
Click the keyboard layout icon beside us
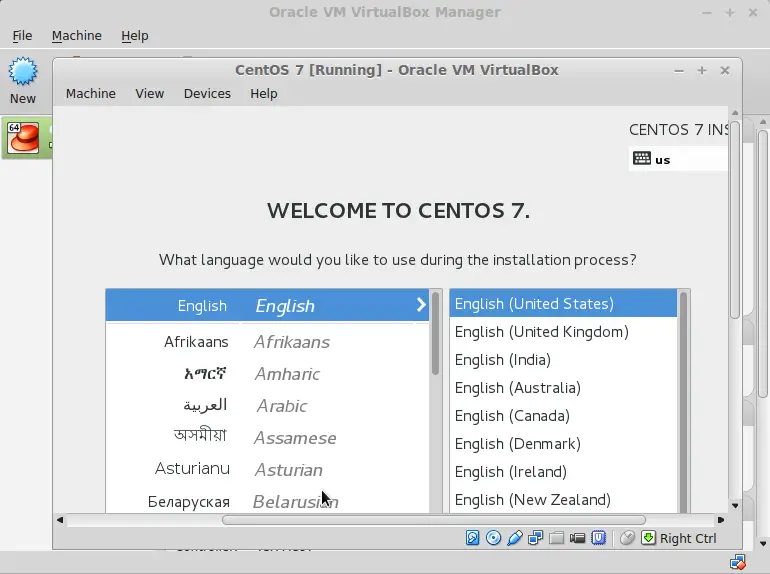pyautogui.click(x=642, y=159)
